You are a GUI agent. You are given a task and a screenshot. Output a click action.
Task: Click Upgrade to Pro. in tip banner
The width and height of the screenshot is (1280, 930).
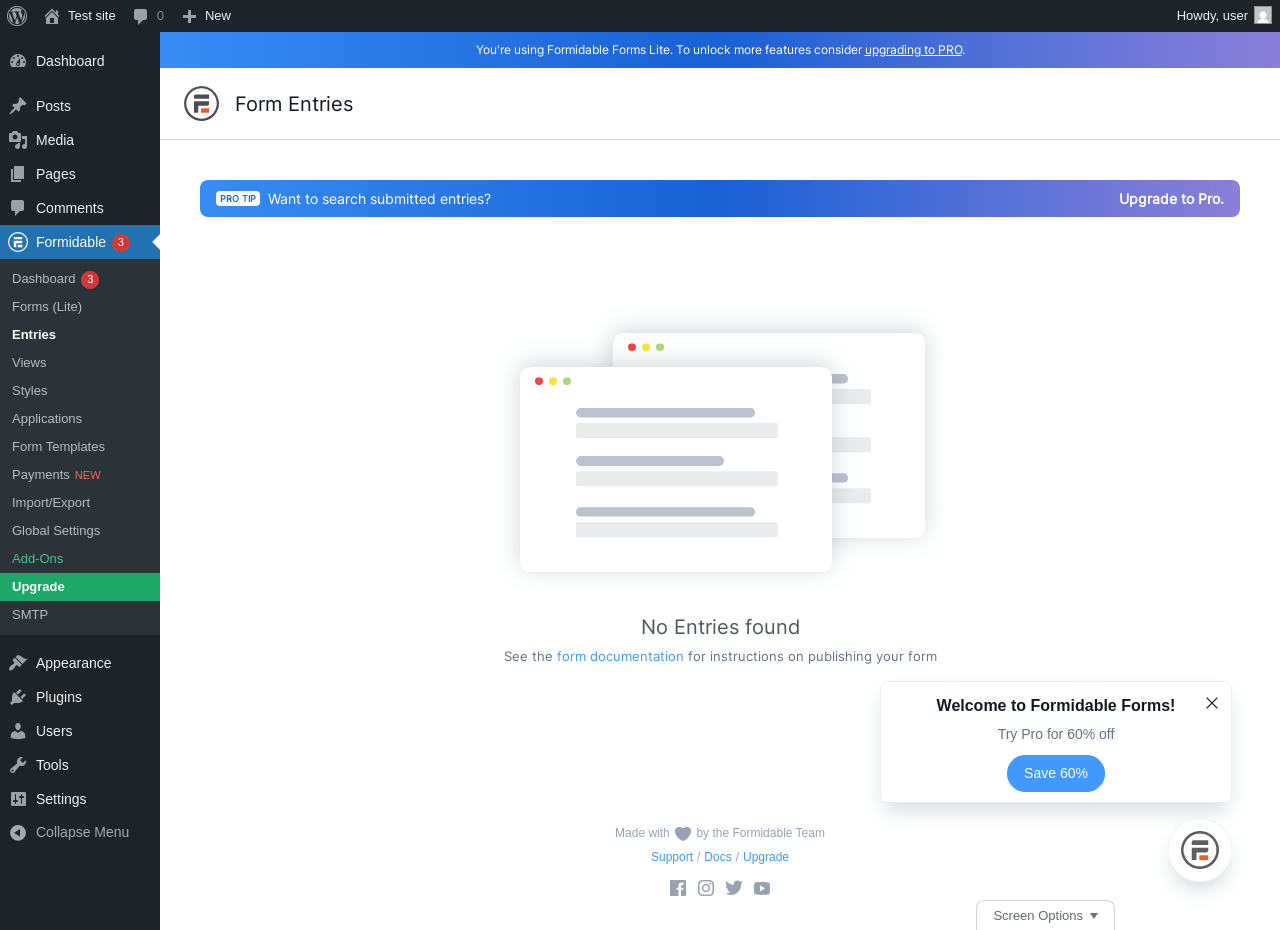[1171, 199]
